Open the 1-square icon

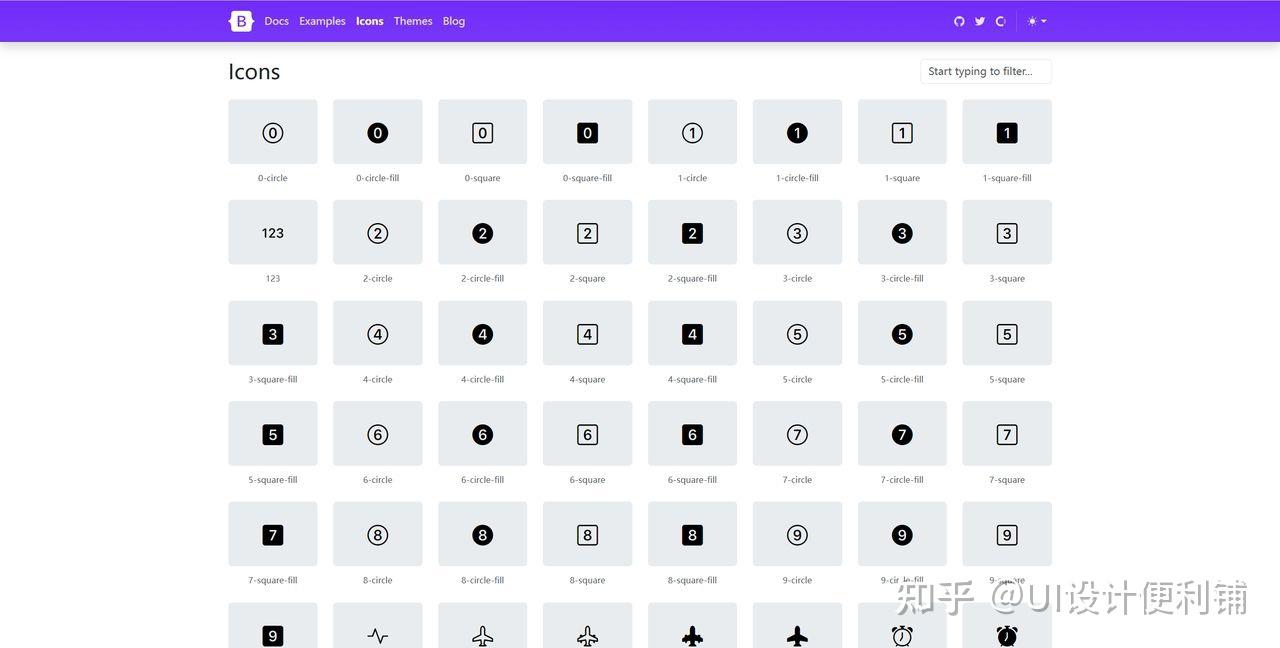click(x=902, y=131)
